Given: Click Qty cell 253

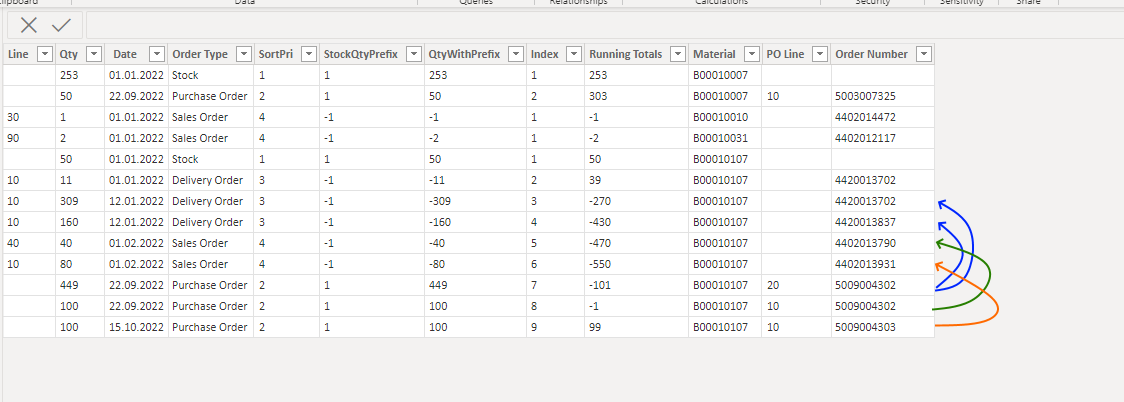Looking at the screenshot, I should [80, 75].
